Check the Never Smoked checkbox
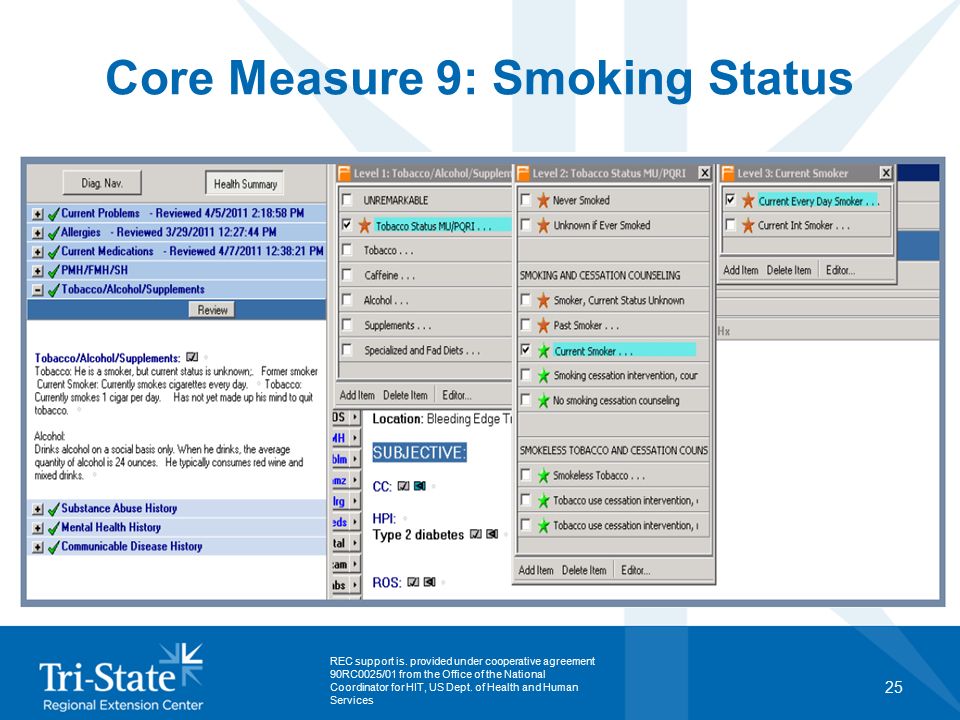 point(525,200)
